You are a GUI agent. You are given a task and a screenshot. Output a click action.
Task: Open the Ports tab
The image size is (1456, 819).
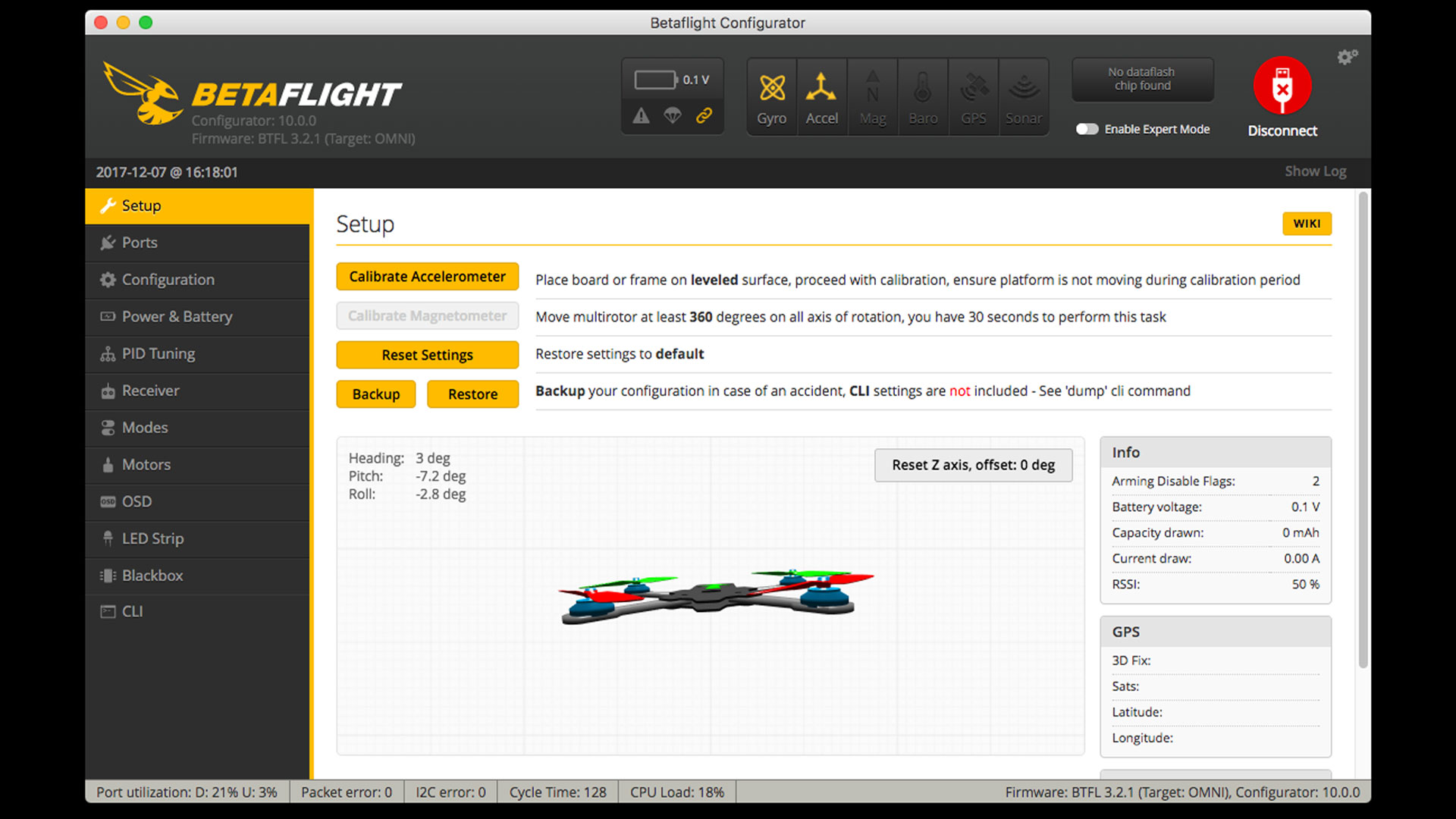[197, 243]
